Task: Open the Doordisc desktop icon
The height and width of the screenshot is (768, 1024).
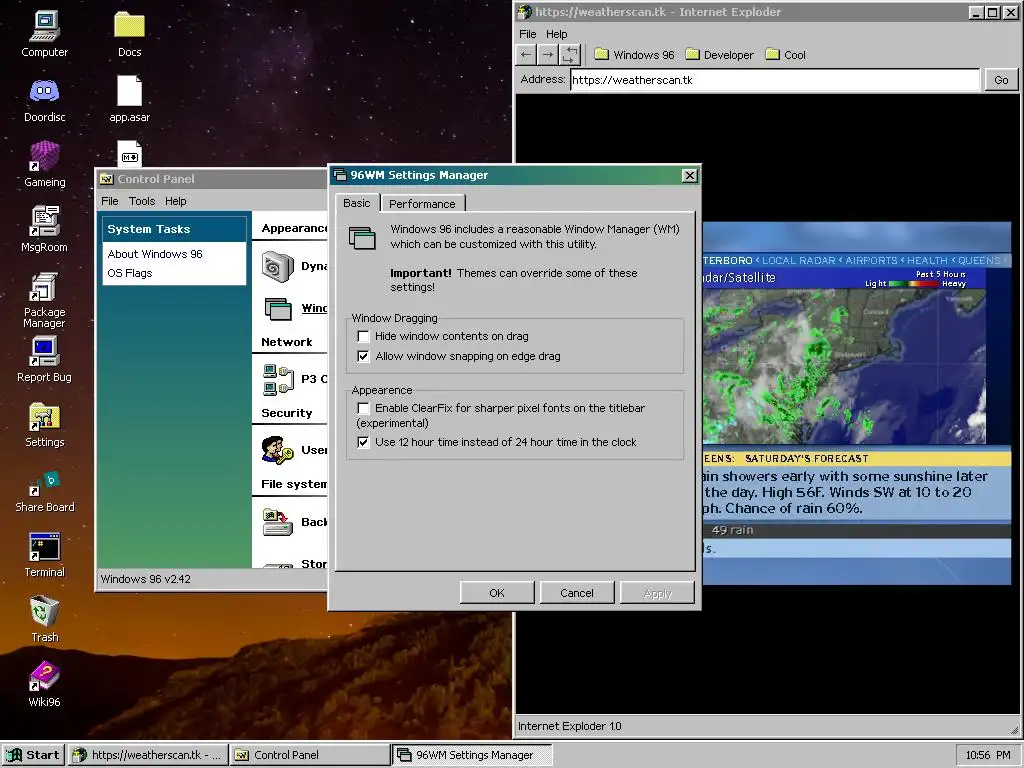Action: coord(44,99)
